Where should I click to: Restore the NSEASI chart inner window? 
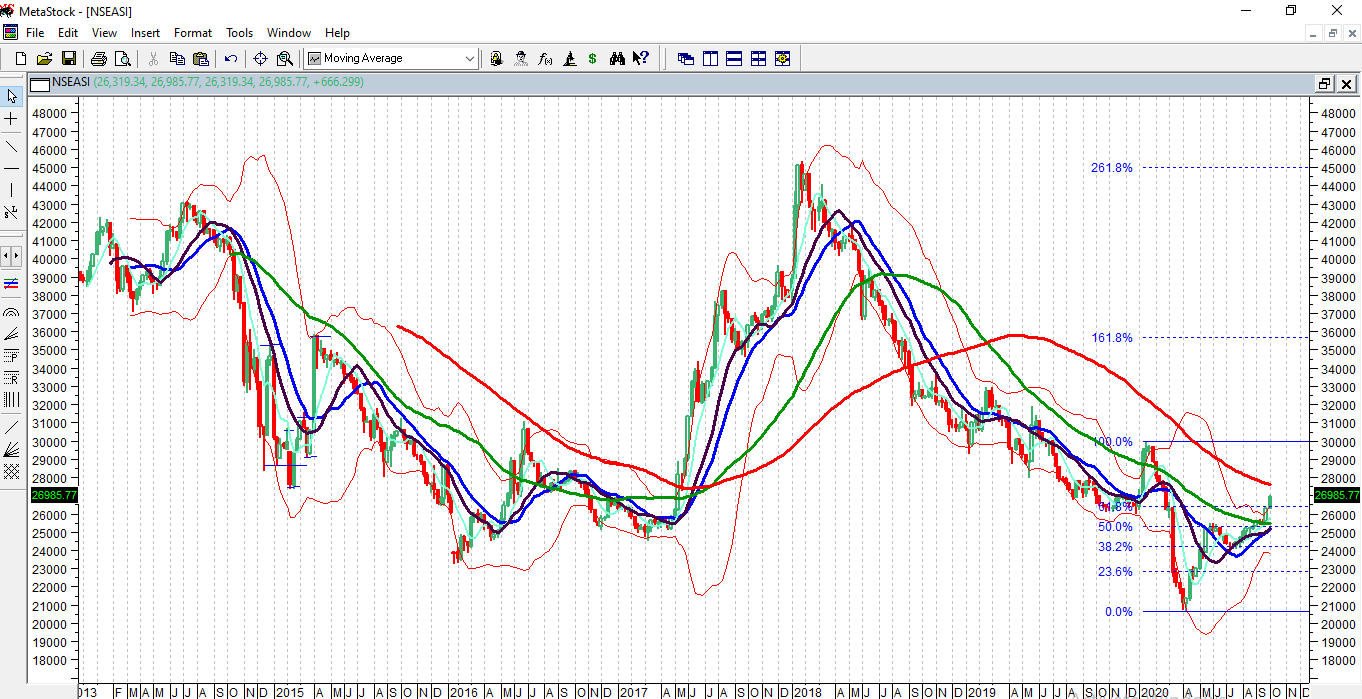point(1324,84)
